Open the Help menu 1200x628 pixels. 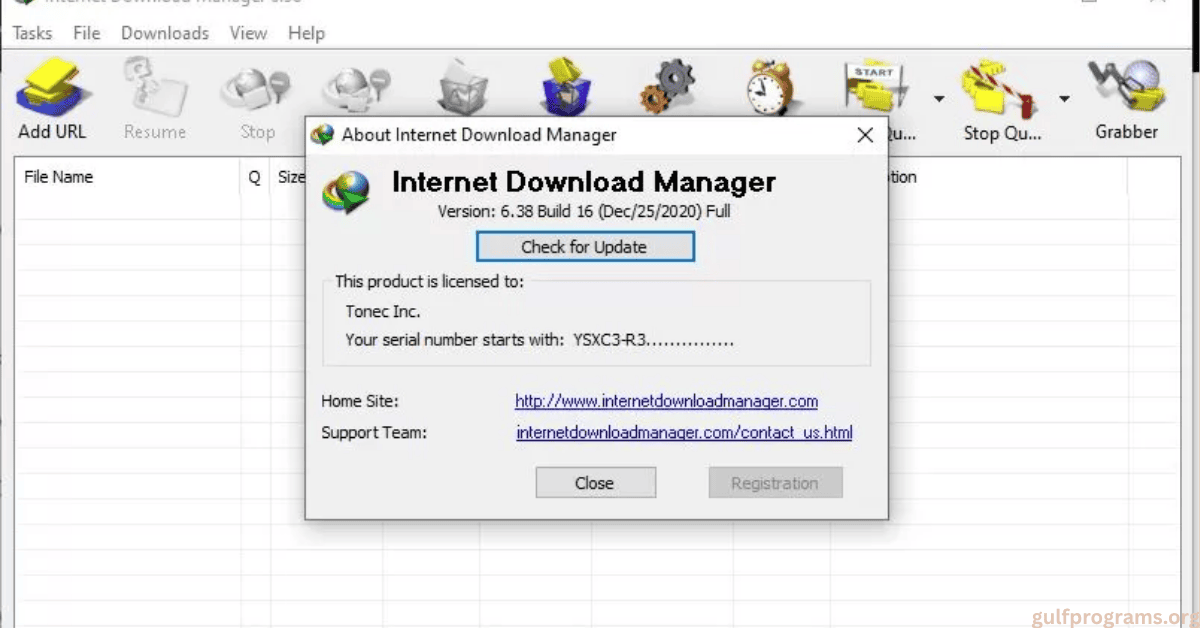[306, 33]
